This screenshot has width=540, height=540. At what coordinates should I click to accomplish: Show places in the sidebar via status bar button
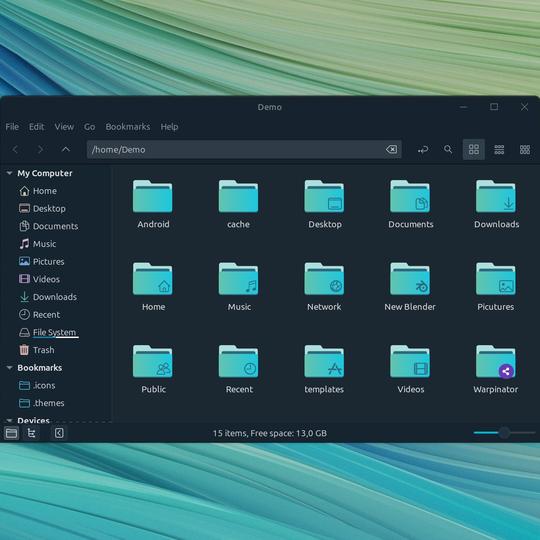(x=11, y=433)
